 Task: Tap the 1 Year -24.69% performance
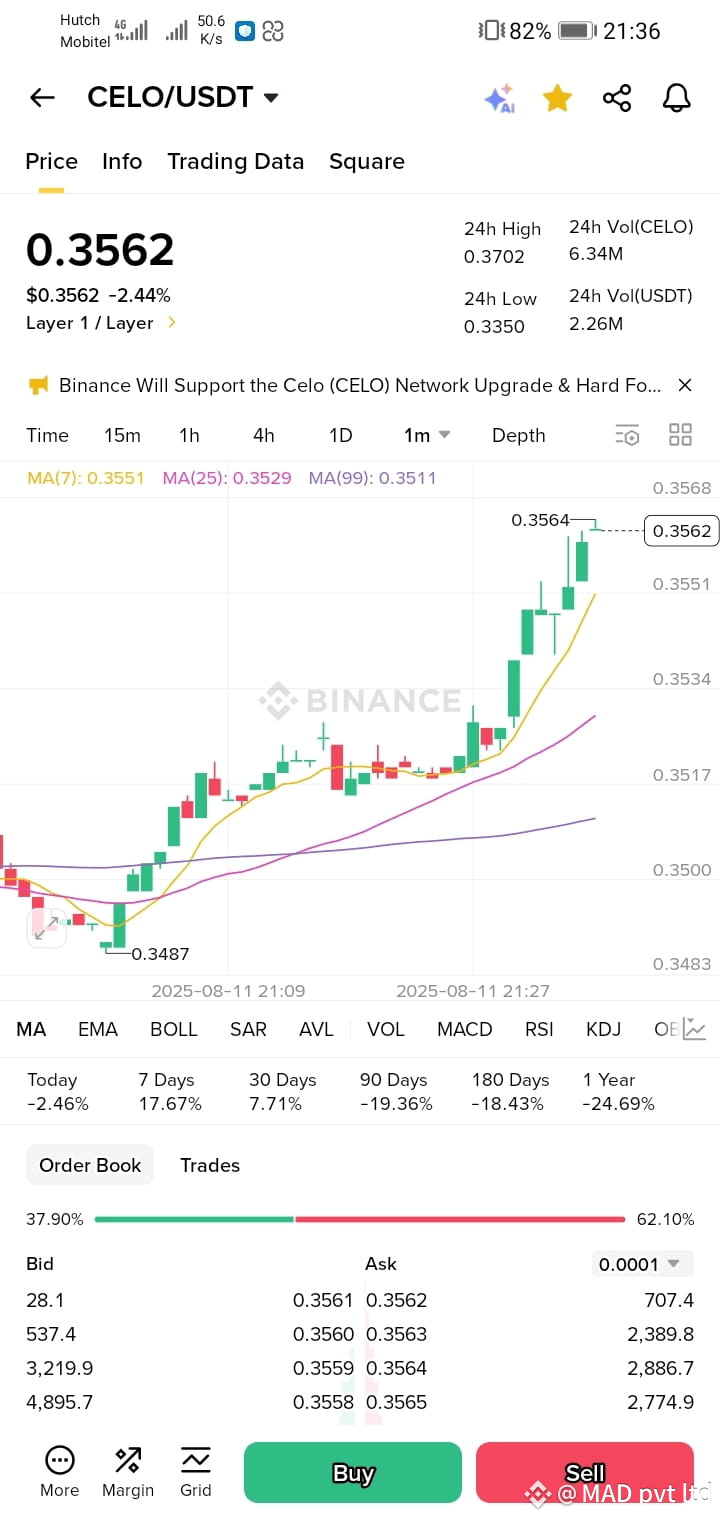pyautogui.click(x=618, y=1091)
